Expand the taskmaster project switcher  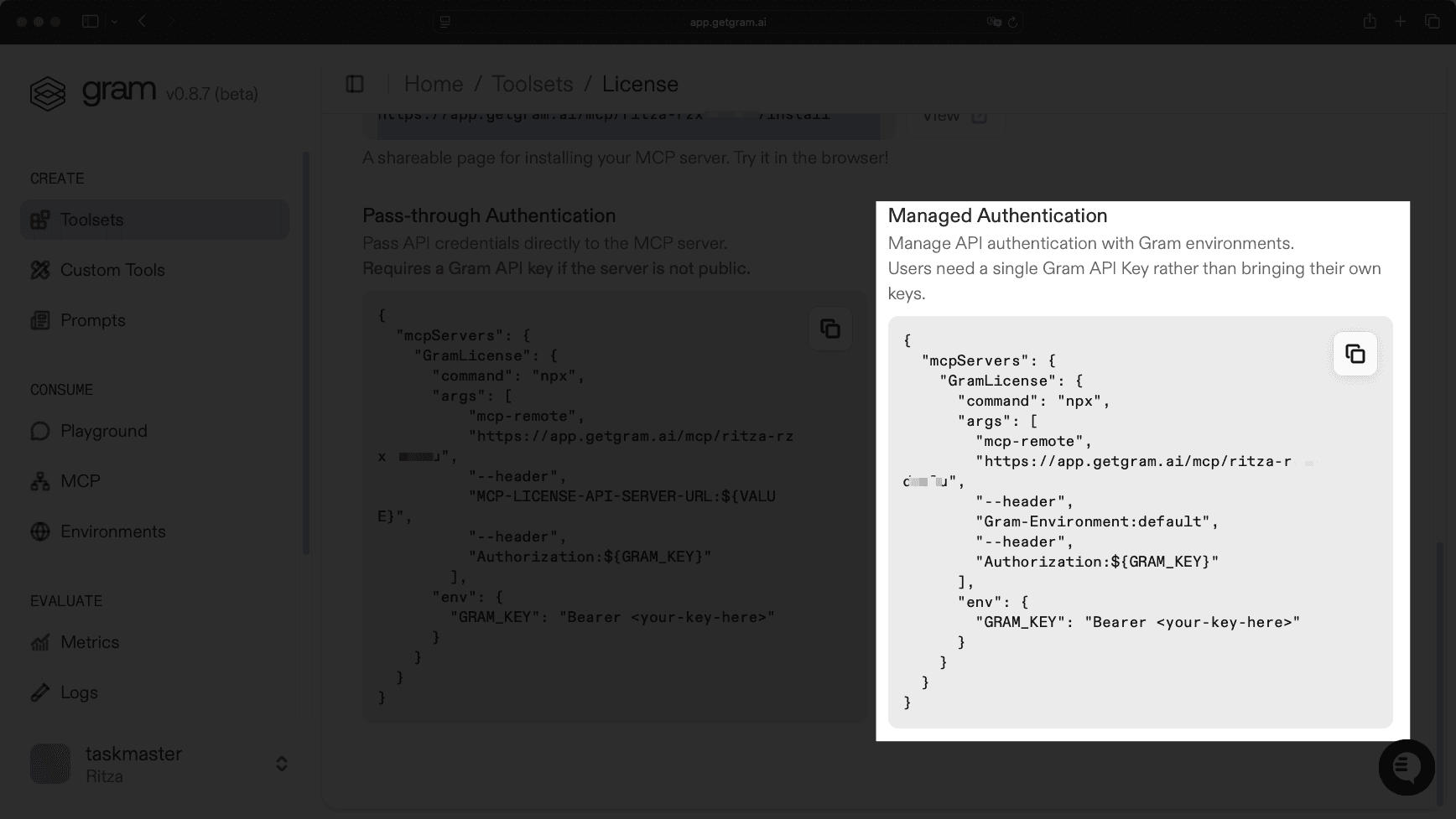coord(282,764)
